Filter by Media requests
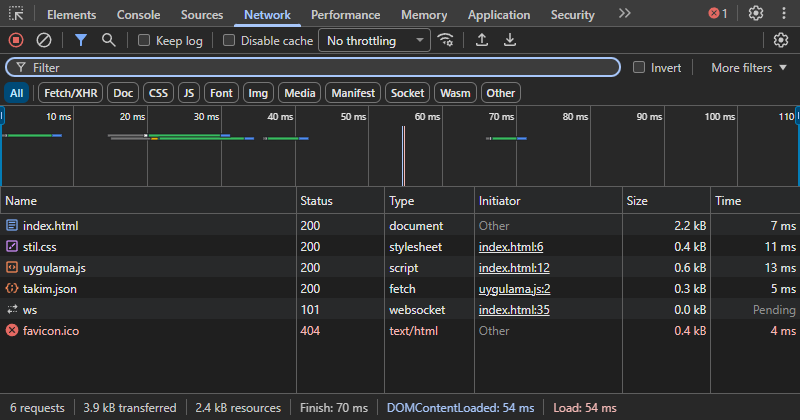 click(299, 93)
